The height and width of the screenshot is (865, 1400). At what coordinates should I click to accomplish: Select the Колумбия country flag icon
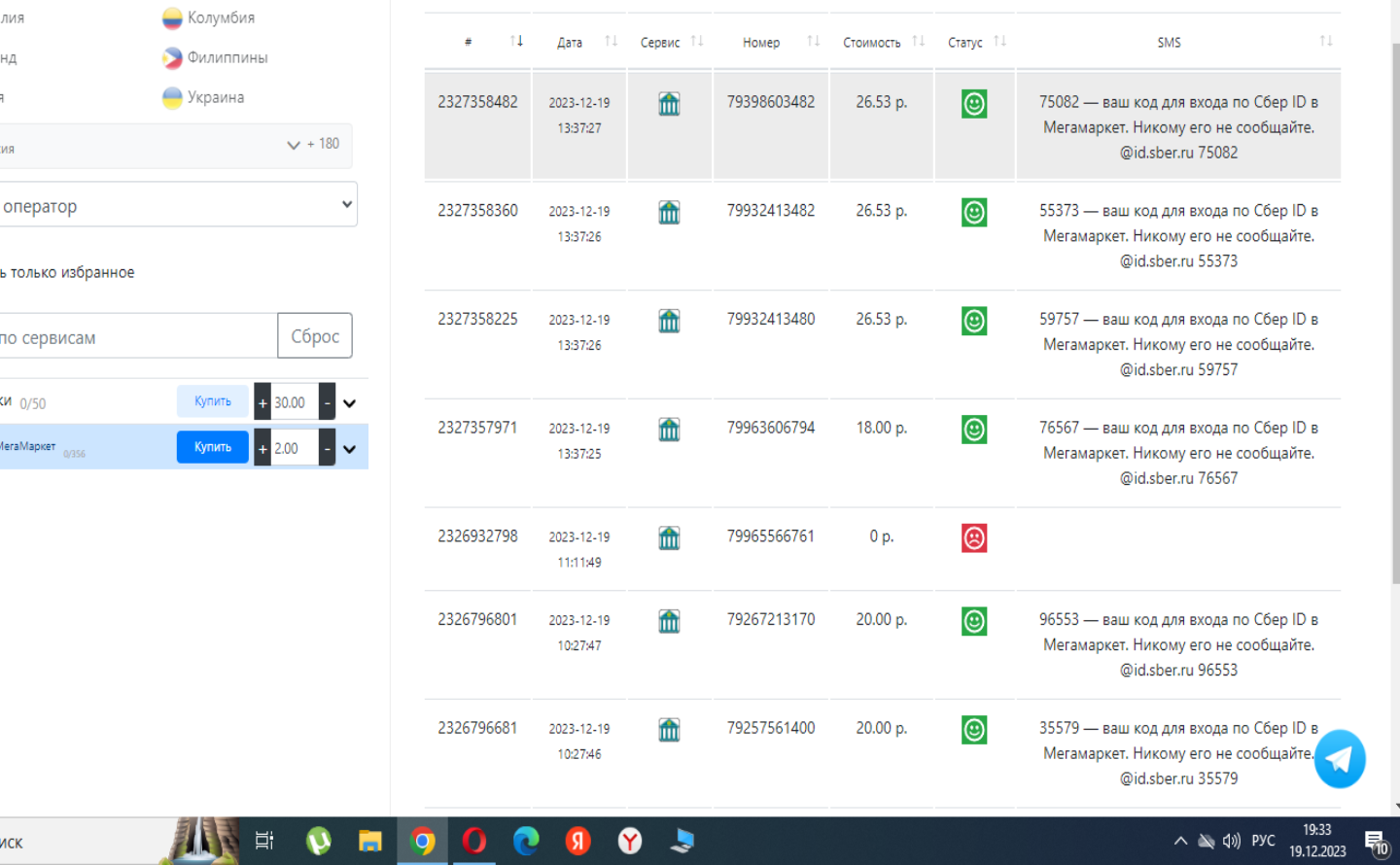coord(172,18)
